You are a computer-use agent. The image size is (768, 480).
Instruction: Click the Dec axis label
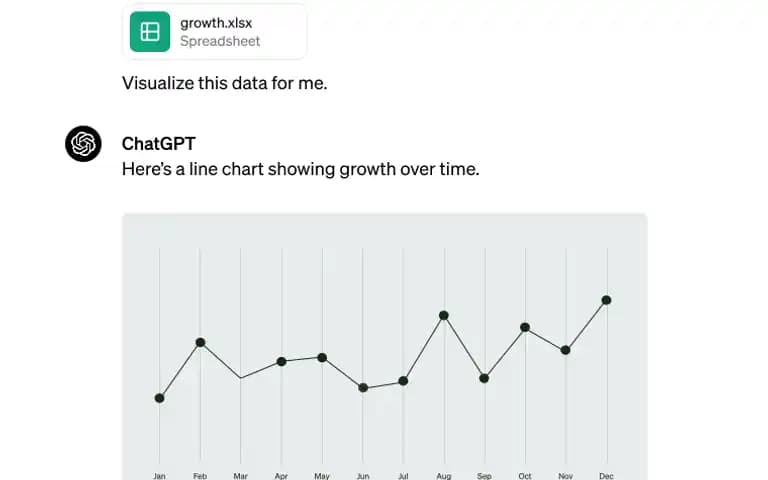tap(606, 476)
